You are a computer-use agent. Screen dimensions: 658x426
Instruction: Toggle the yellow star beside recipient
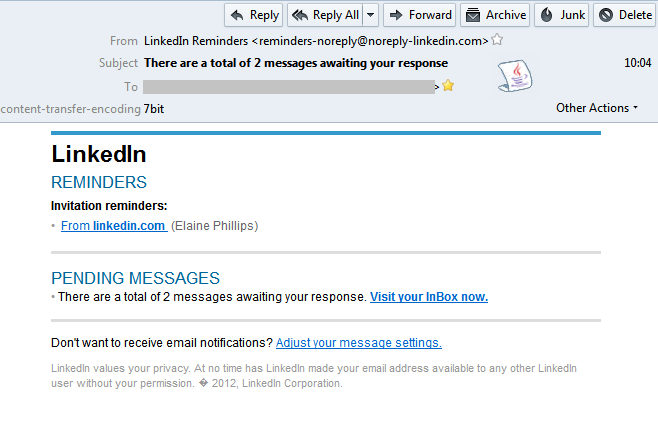448,86
